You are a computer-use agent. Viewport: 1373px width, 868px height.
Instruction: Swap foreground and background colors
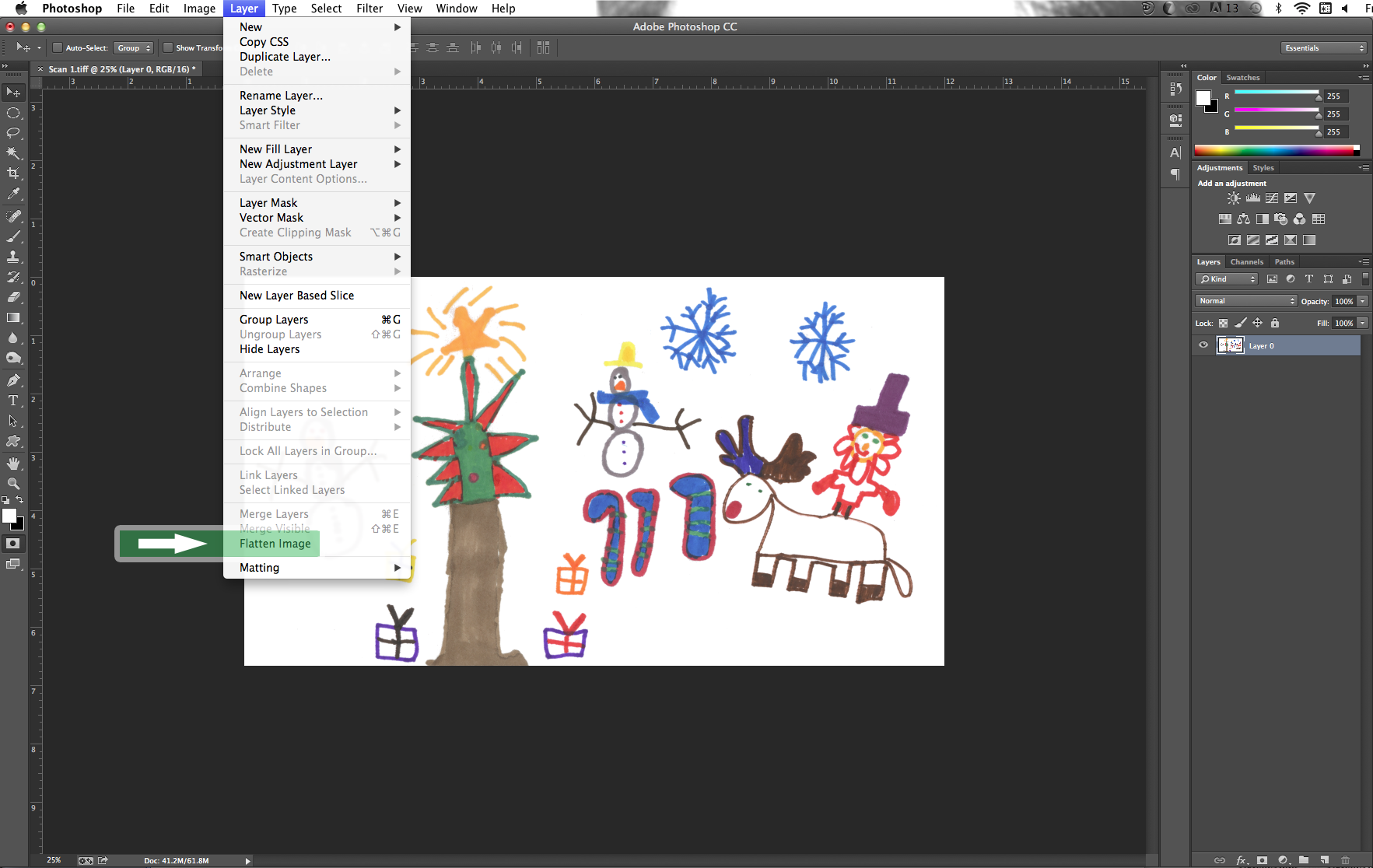(x=19, y=499)
